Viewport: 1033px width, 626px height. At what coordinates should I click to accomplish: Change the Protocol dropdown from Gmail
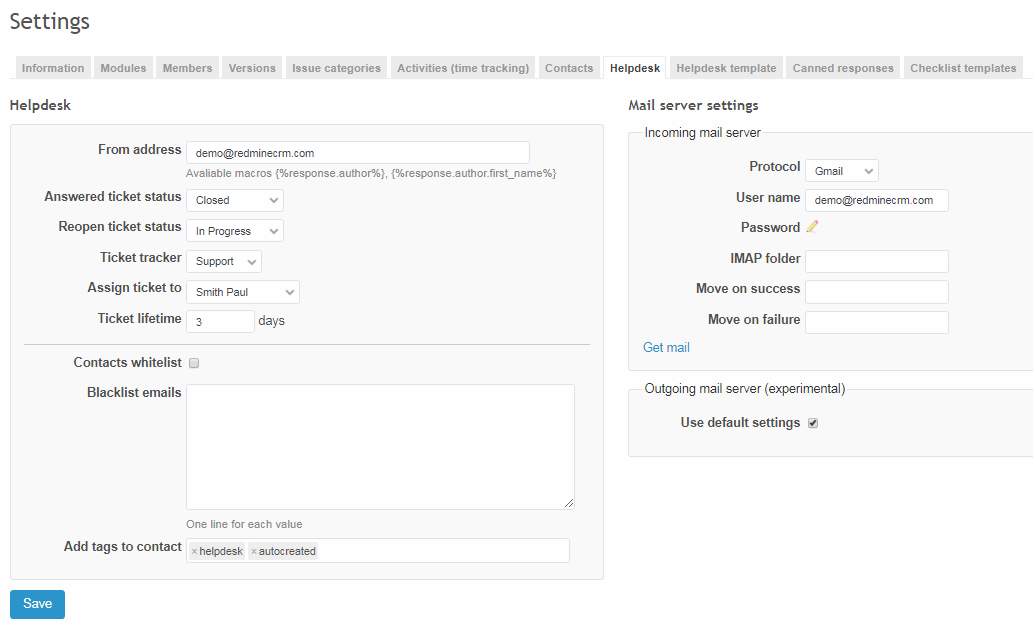click(841, 170)
